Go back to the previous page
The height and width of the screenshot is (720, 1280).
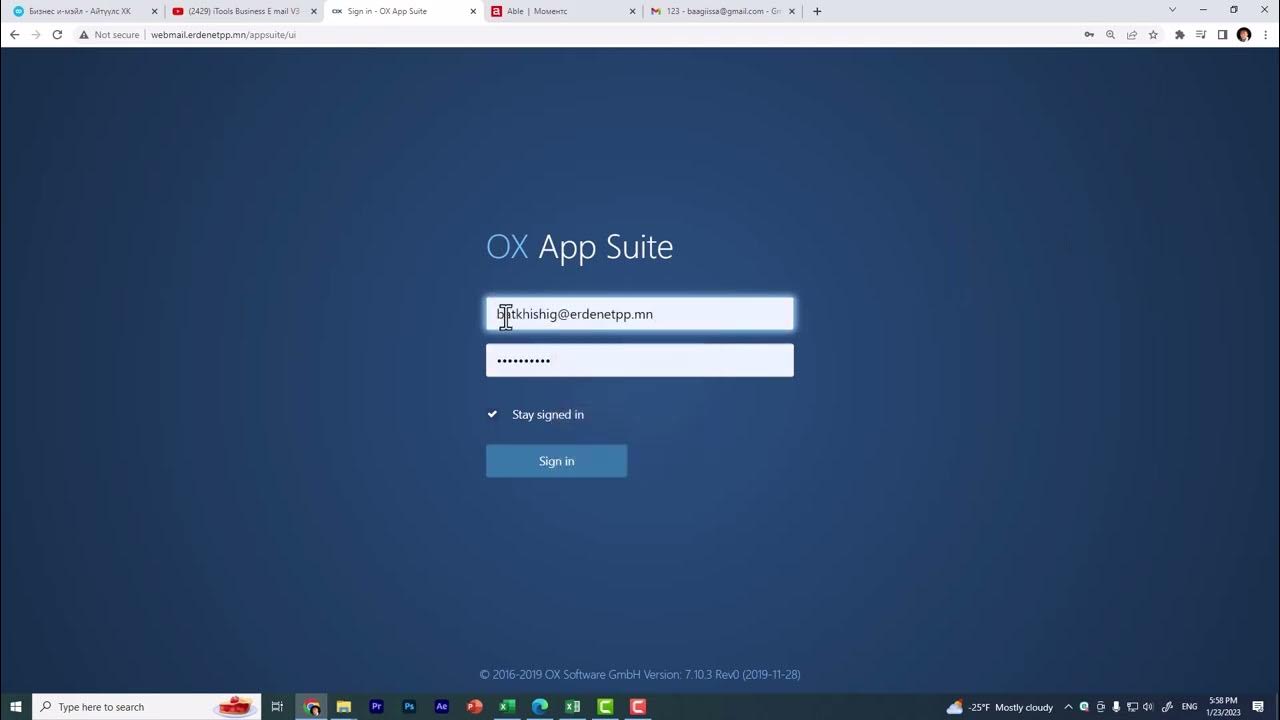14,34
